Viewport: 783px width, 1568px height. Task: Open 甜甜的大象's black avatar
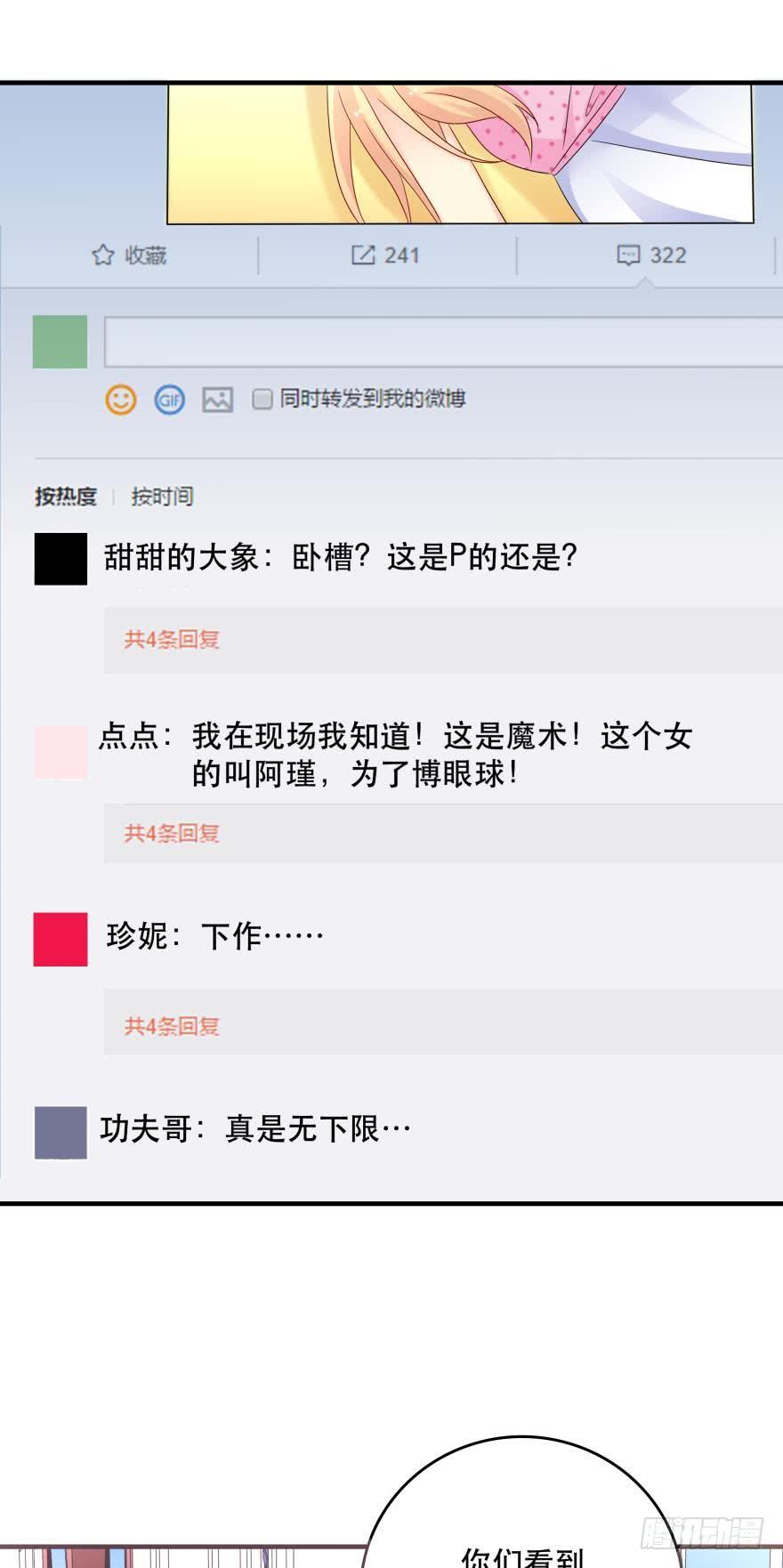tap(61, 559)
